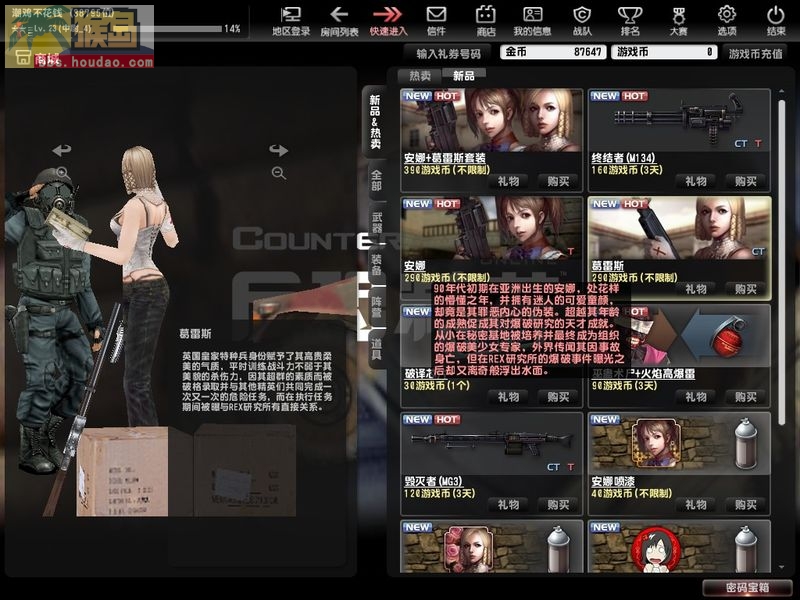Select the 终结者(M134) minigun image
This screenshot has width=800, height=600.
[x=679, y=120]
